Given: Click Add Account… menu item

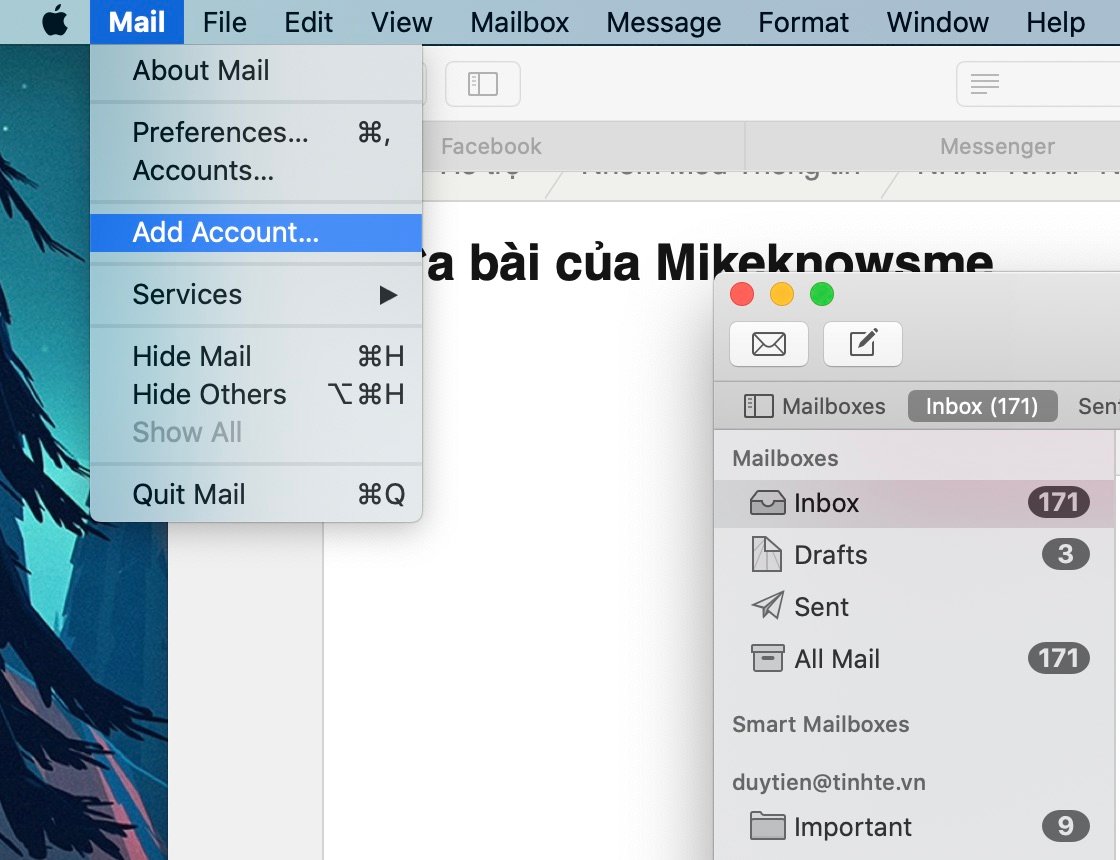Looking at the screenshot, I should 256,232.
